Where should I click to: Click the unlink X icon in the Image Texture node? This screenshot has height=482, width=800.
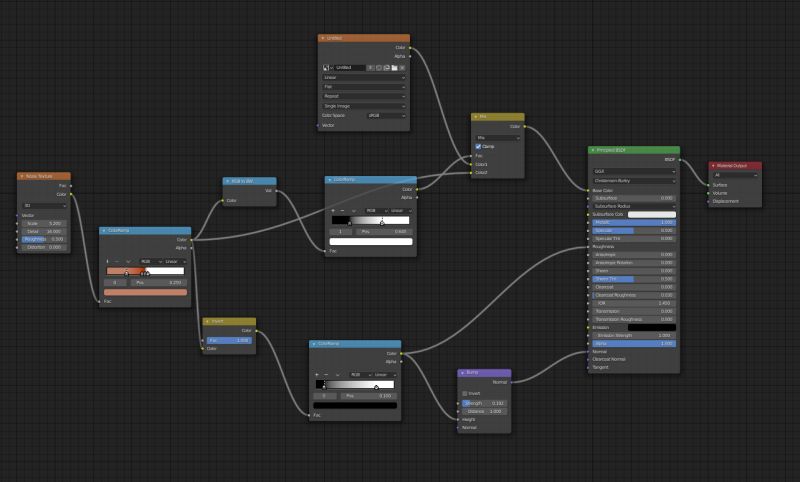coord(402,67)
